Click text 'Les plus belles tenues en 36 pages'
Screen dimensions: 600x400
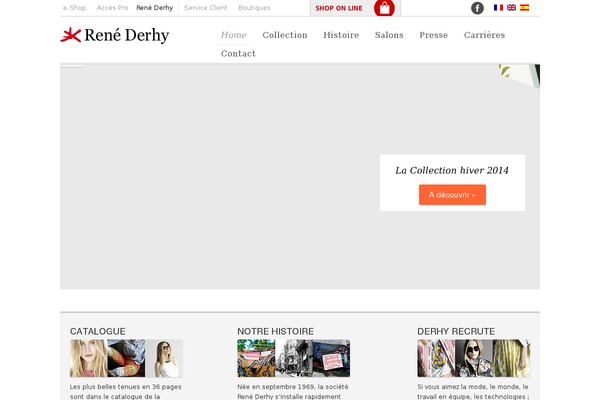[126, 387]
